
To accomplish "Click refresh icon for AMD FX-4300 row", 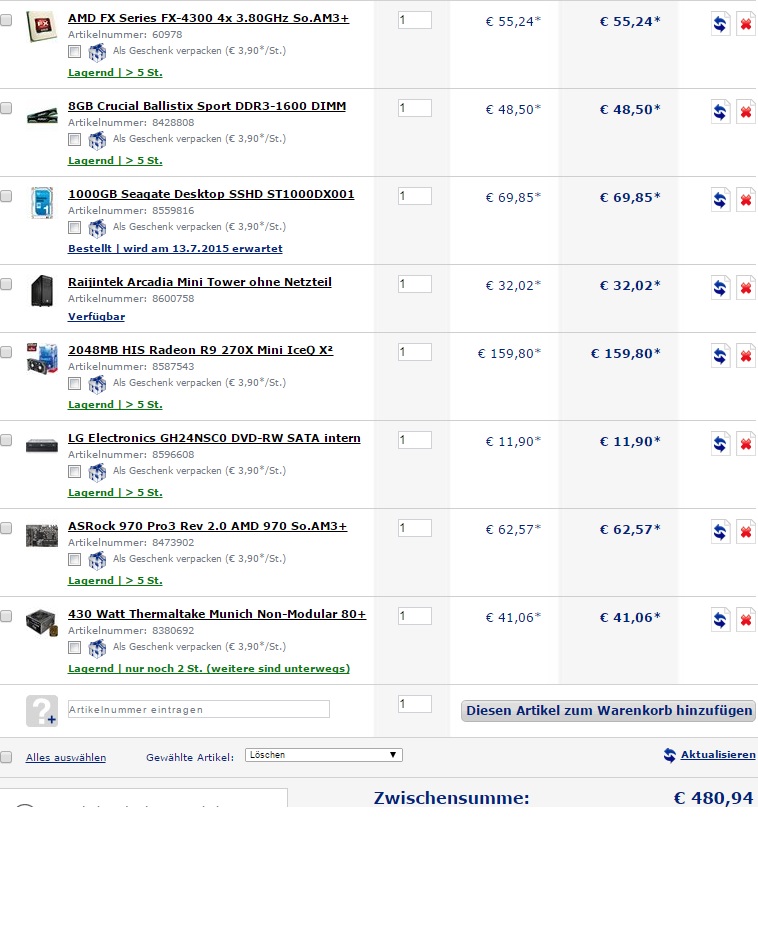I will [x=720, y=24].
